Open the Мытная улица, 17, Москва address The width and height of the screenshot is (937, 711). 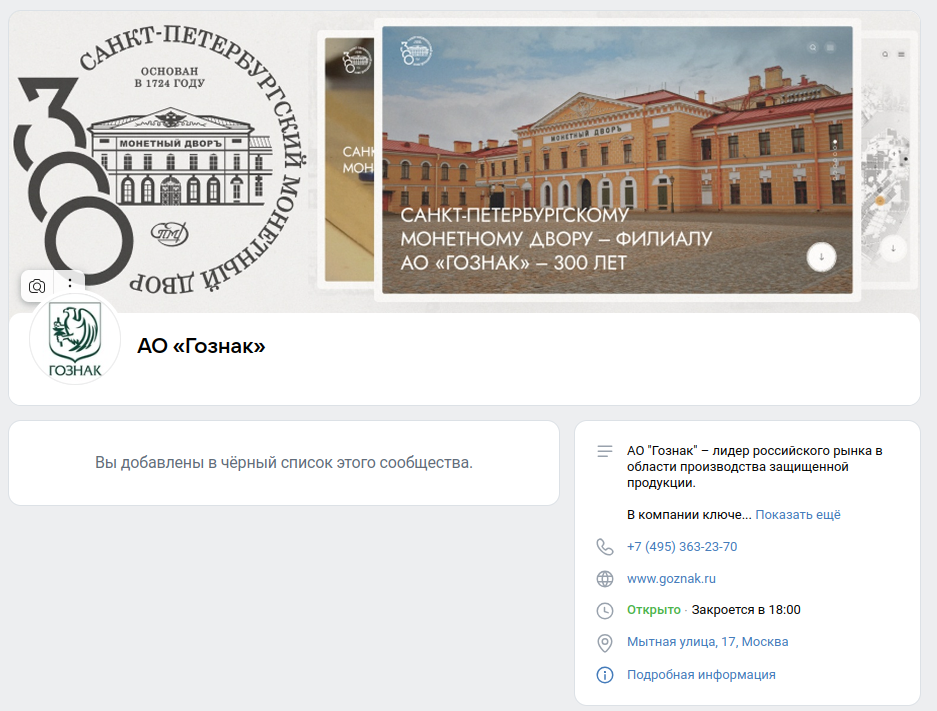click(x=708, y=642)
